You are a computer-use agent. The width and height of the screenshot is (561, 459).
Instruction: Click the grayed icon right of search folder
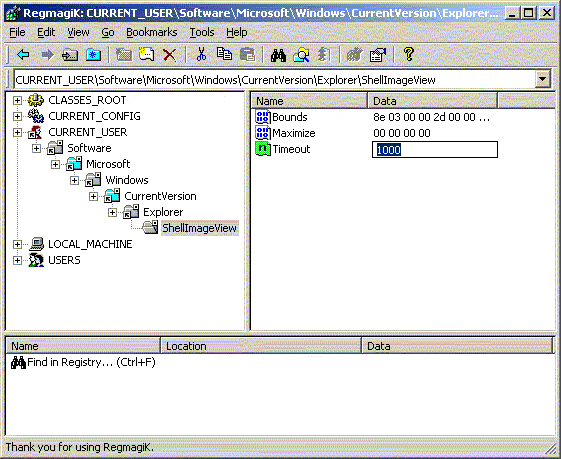click(324, 55)
